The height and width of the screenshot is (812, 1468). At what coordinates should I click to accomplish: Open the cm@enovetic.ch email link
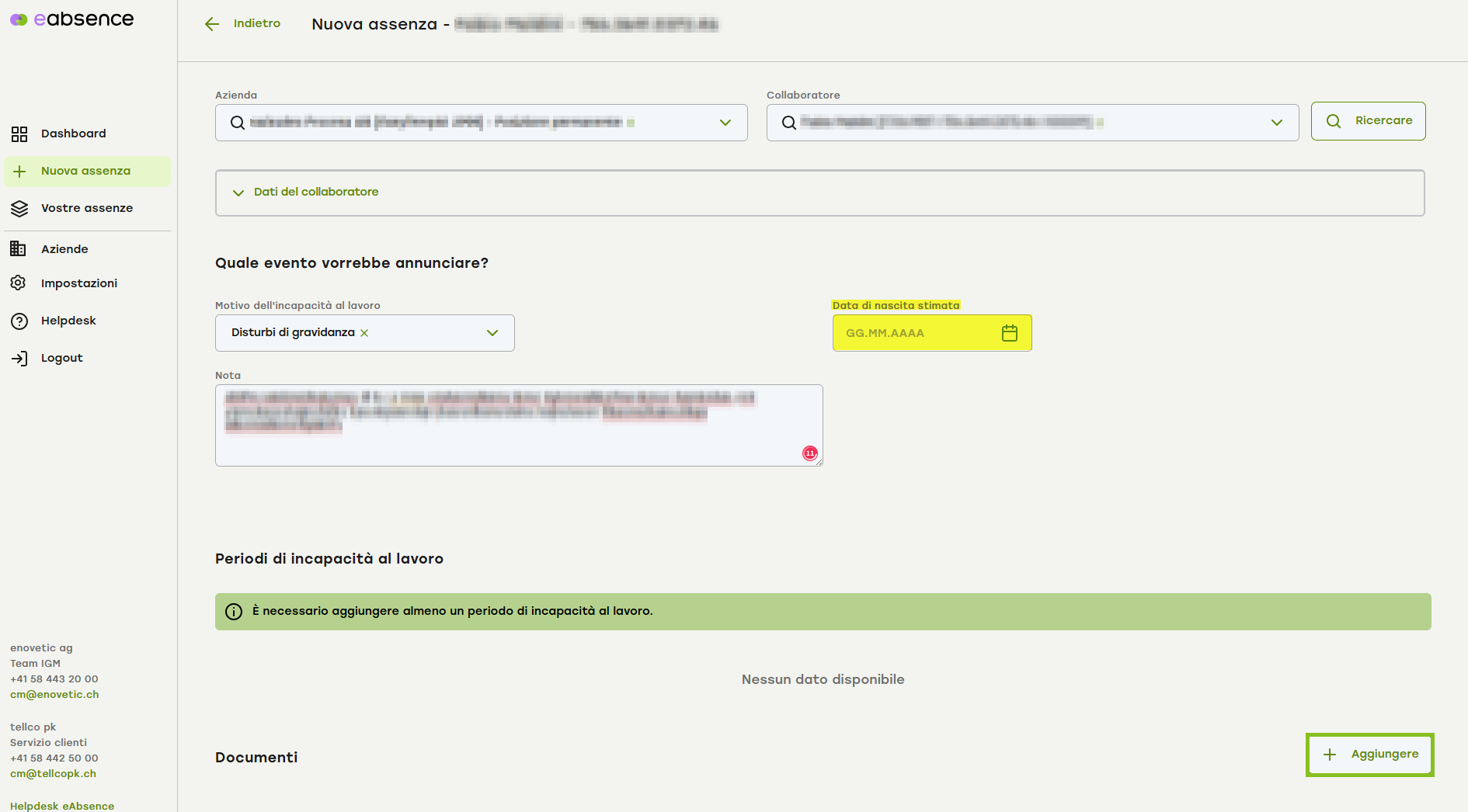[x=54, y=695]
